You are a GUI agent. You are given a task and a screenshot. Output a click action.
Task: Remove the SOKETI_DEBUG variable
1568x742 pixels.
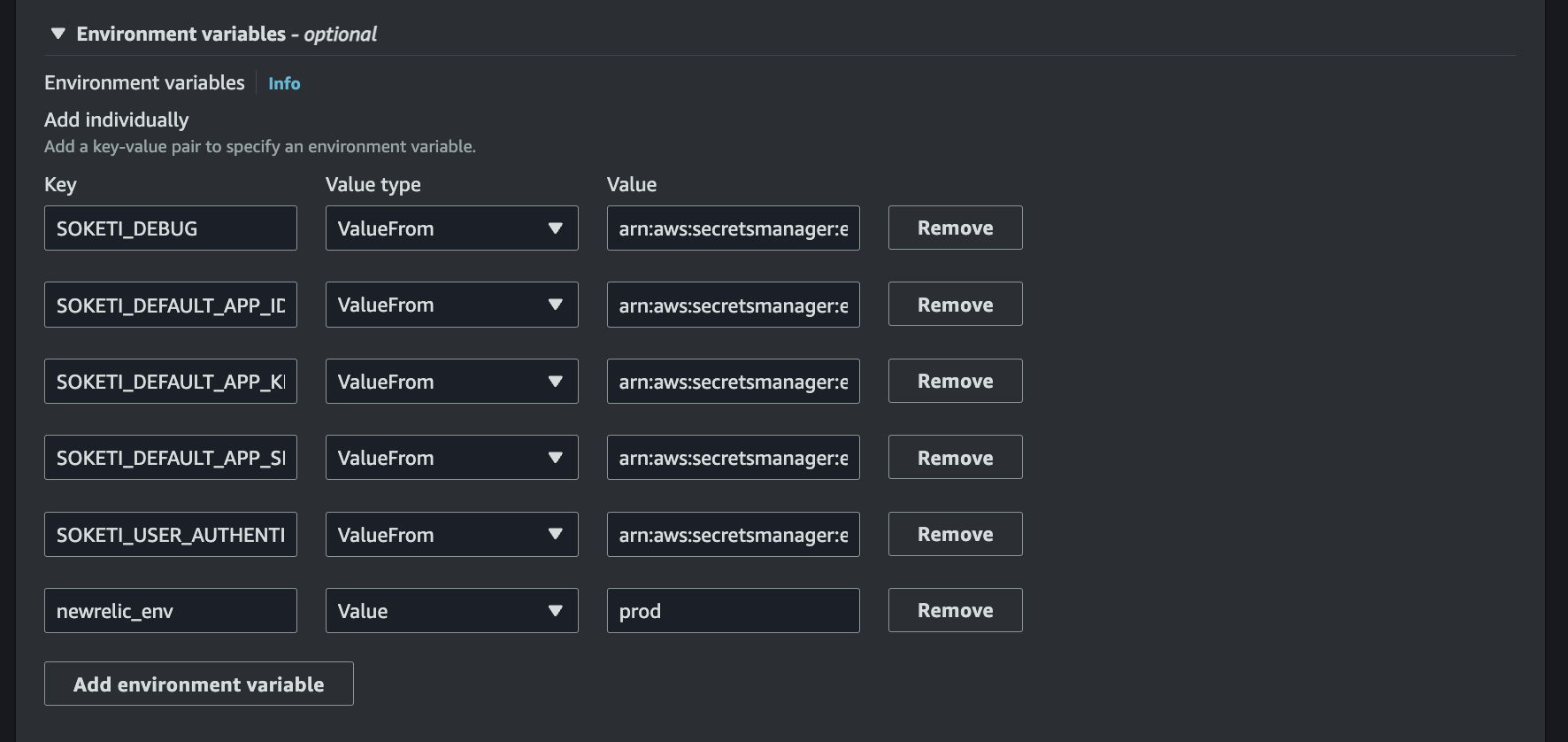pos(956,228)
